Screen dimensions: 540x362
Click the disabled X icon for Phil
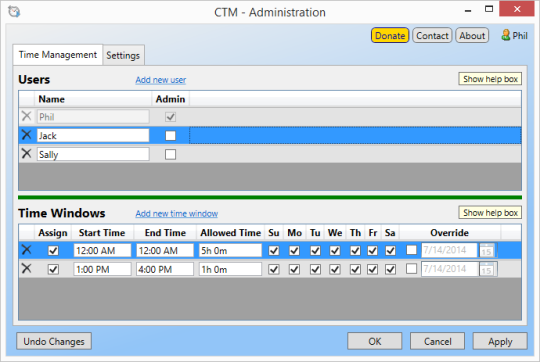point(26,116)
